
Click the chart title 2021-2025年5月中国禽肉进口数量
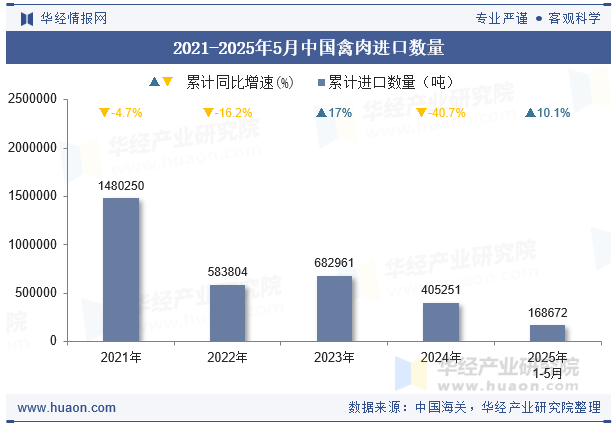pos(308,48)
